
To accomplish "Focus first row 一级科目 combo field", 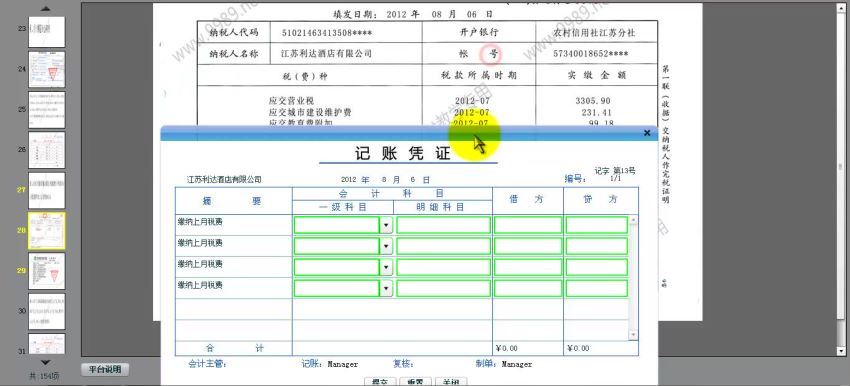I will pyautogui.click(x=337, y=225).
